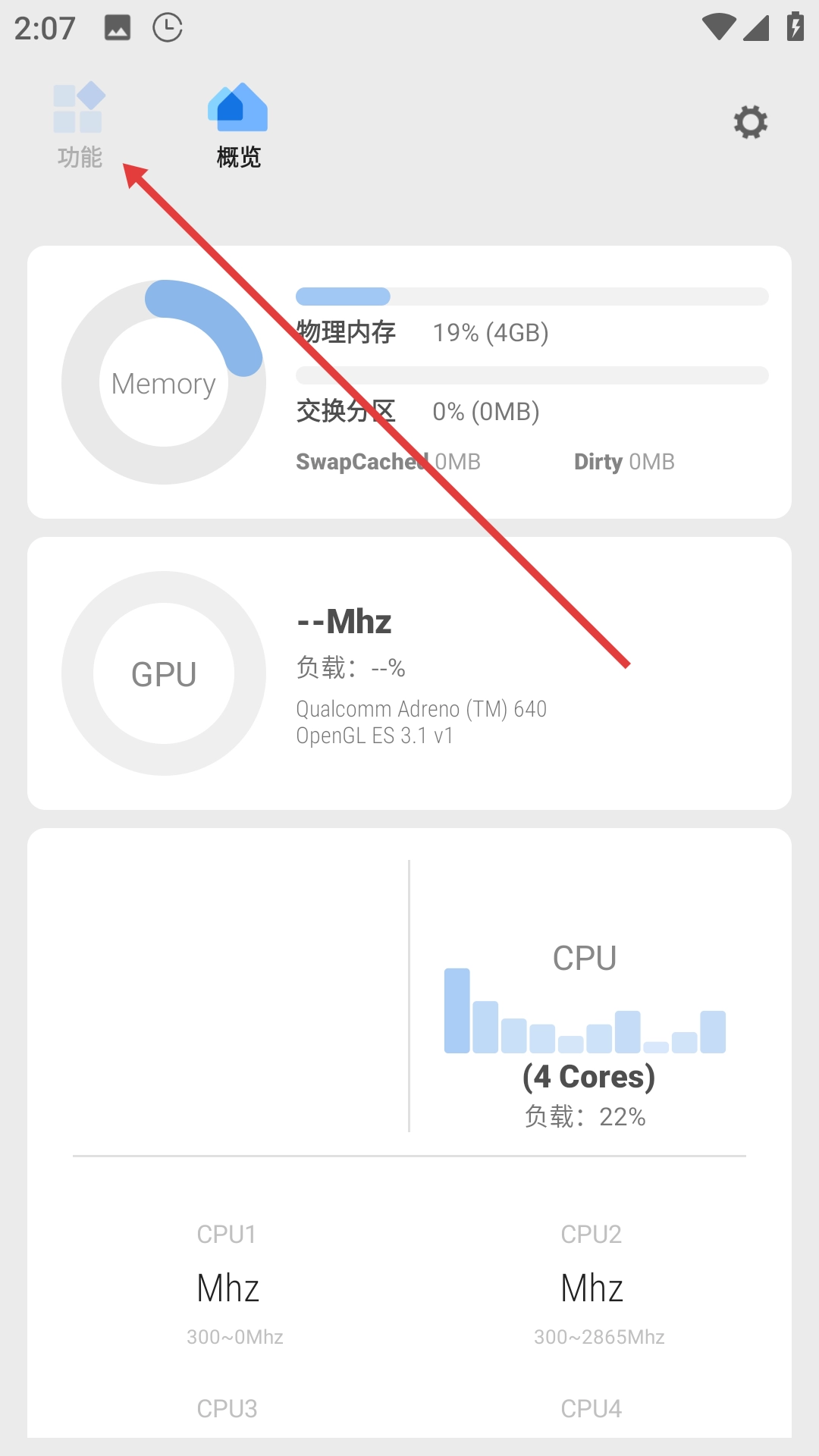Tap the CPU load bar chart
The height and width of the screenshot is (1456, 819).
click(585, 1012)
